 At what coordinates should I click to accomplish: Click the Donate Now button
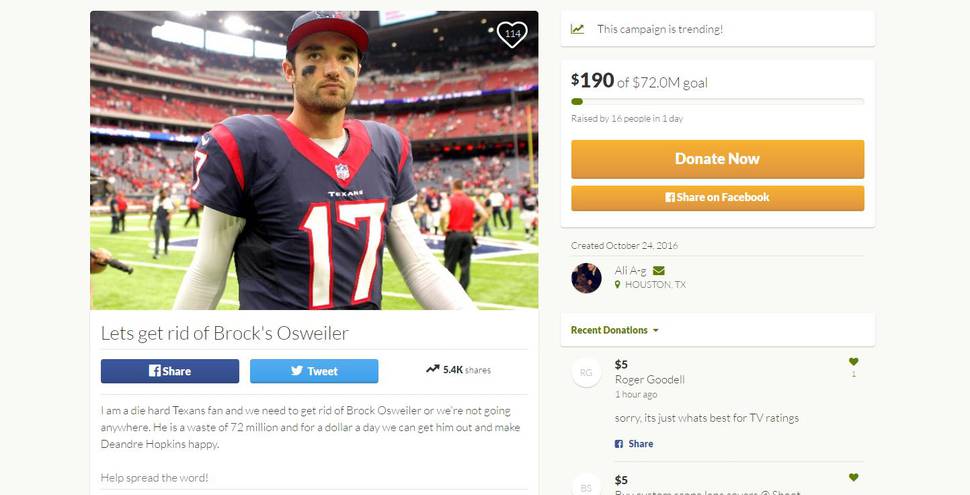pos(718,159)
